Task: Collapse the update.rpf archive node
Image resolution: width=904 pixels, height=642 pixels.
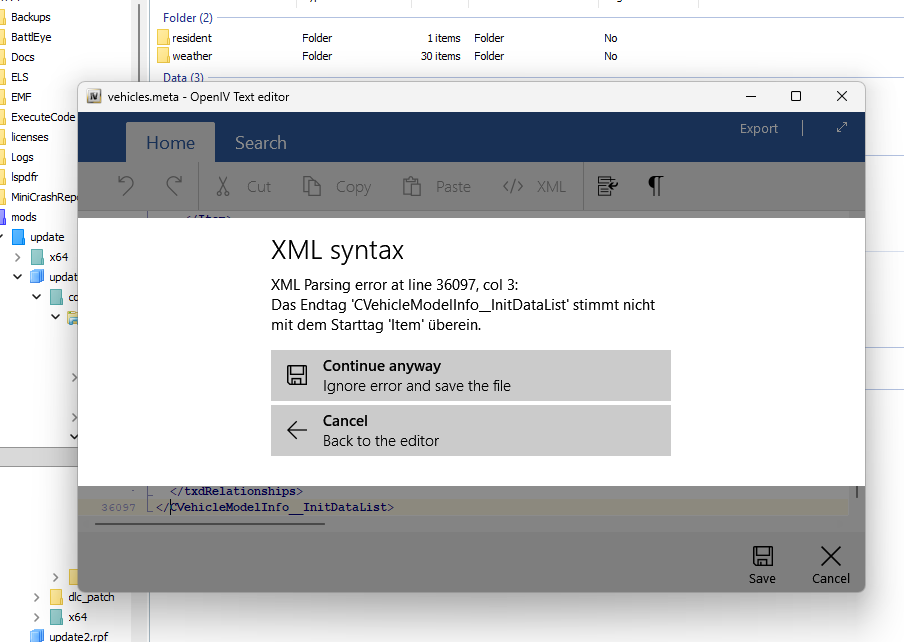Action: (x=17, y=277)
